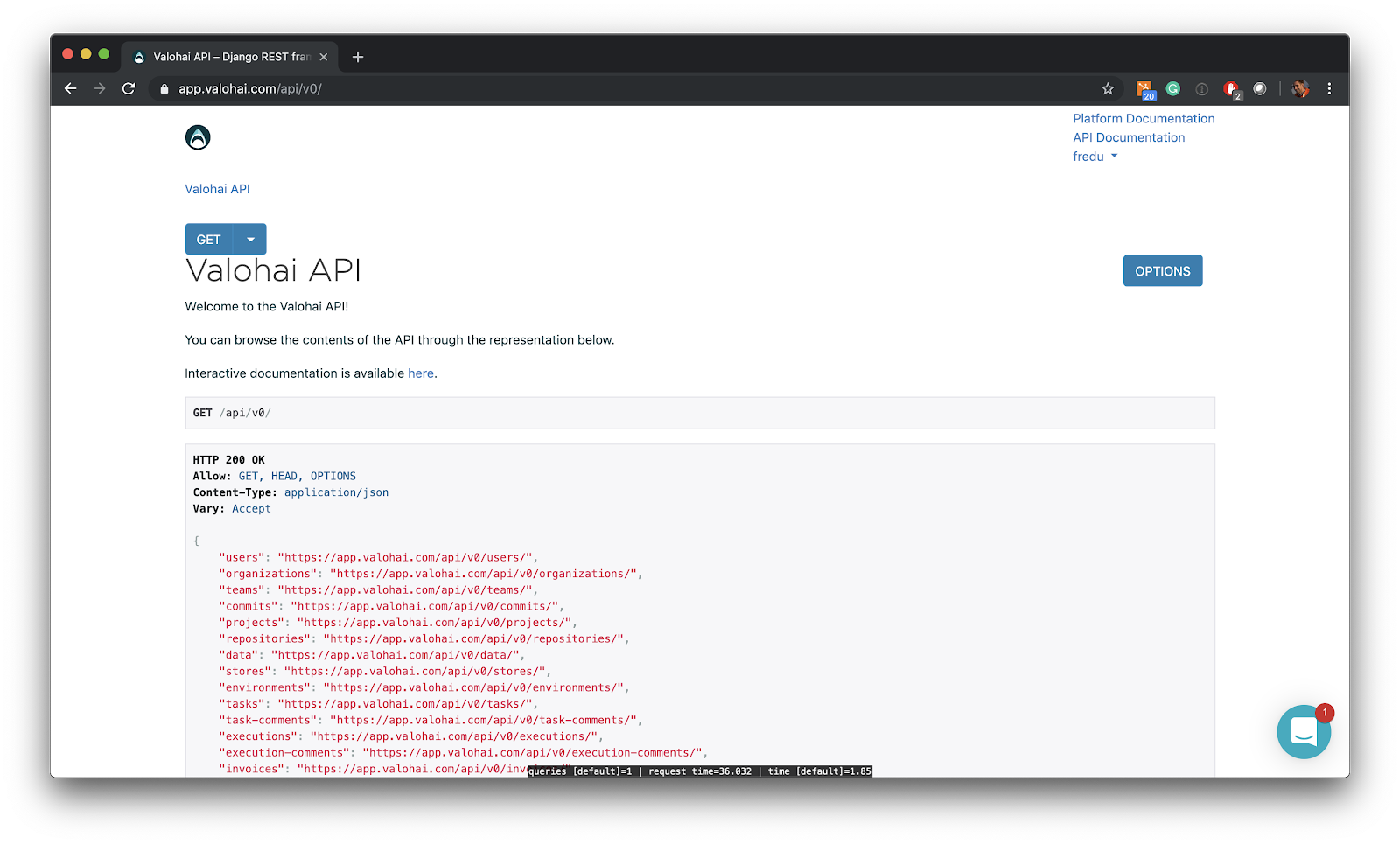Open the orange extension showing badge 20
Screen dimensions: 1400x844
click(x=1145, y=89)
